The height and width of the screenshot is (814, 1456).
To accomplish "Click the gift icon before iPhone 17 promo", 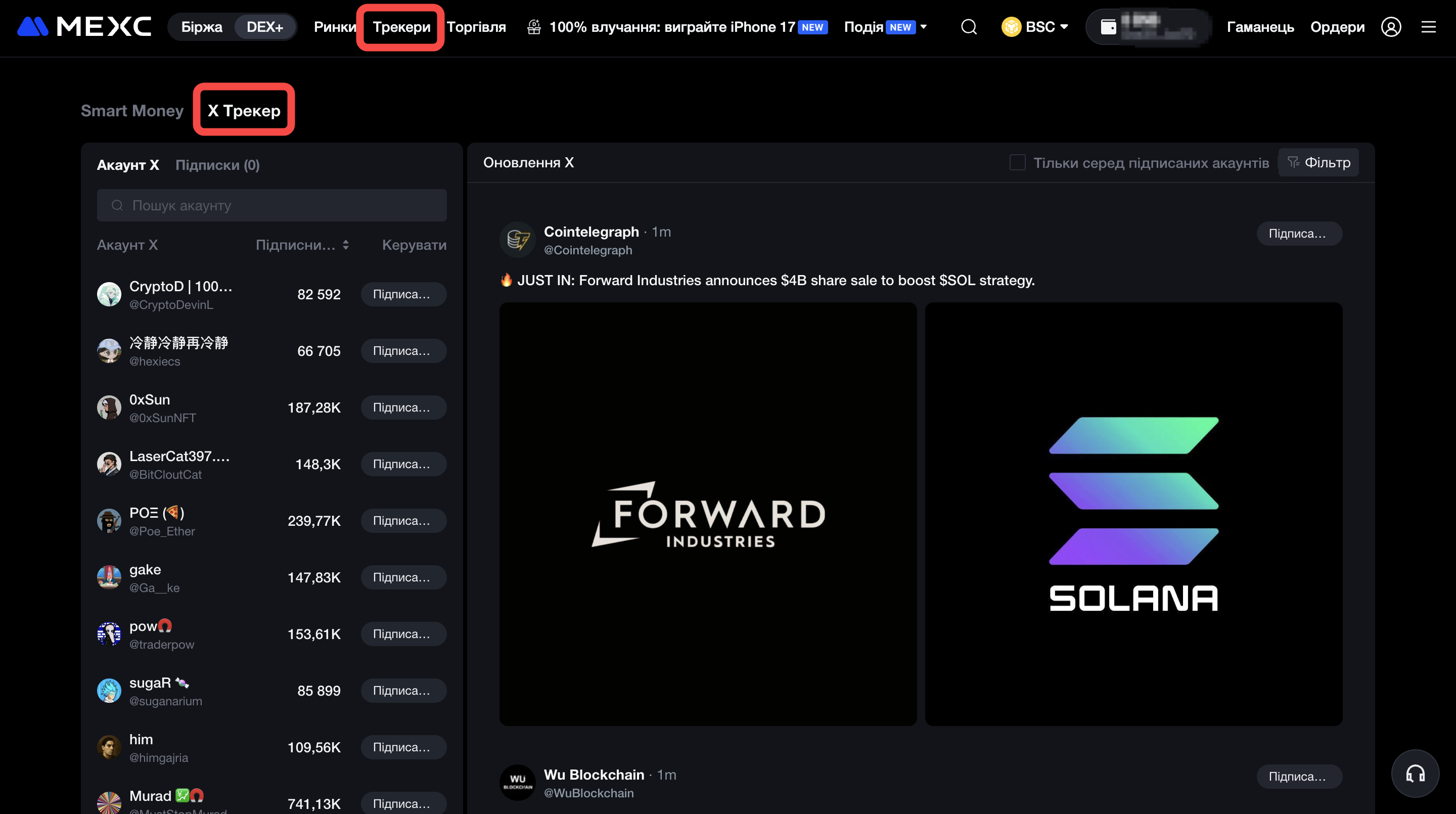I will point(533,27).
